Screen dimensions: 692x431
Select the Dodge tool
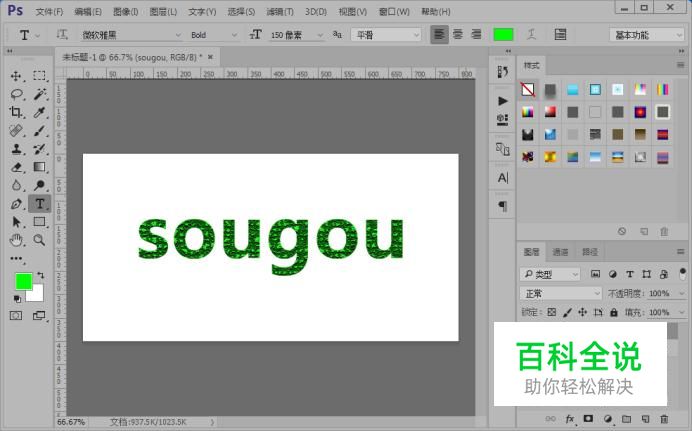pos(39,185)
